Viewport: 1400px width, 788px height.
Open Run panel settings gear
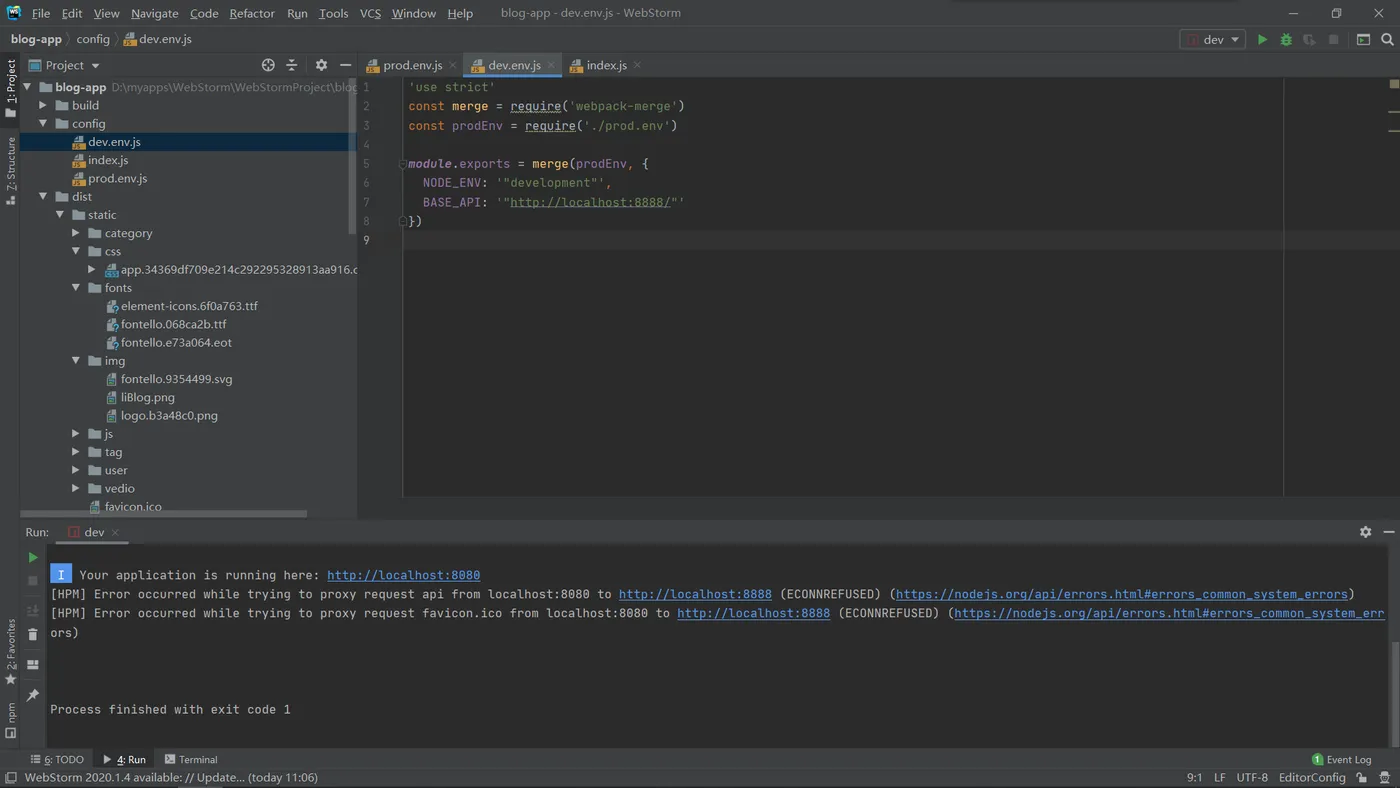[x=1365, y=532]
